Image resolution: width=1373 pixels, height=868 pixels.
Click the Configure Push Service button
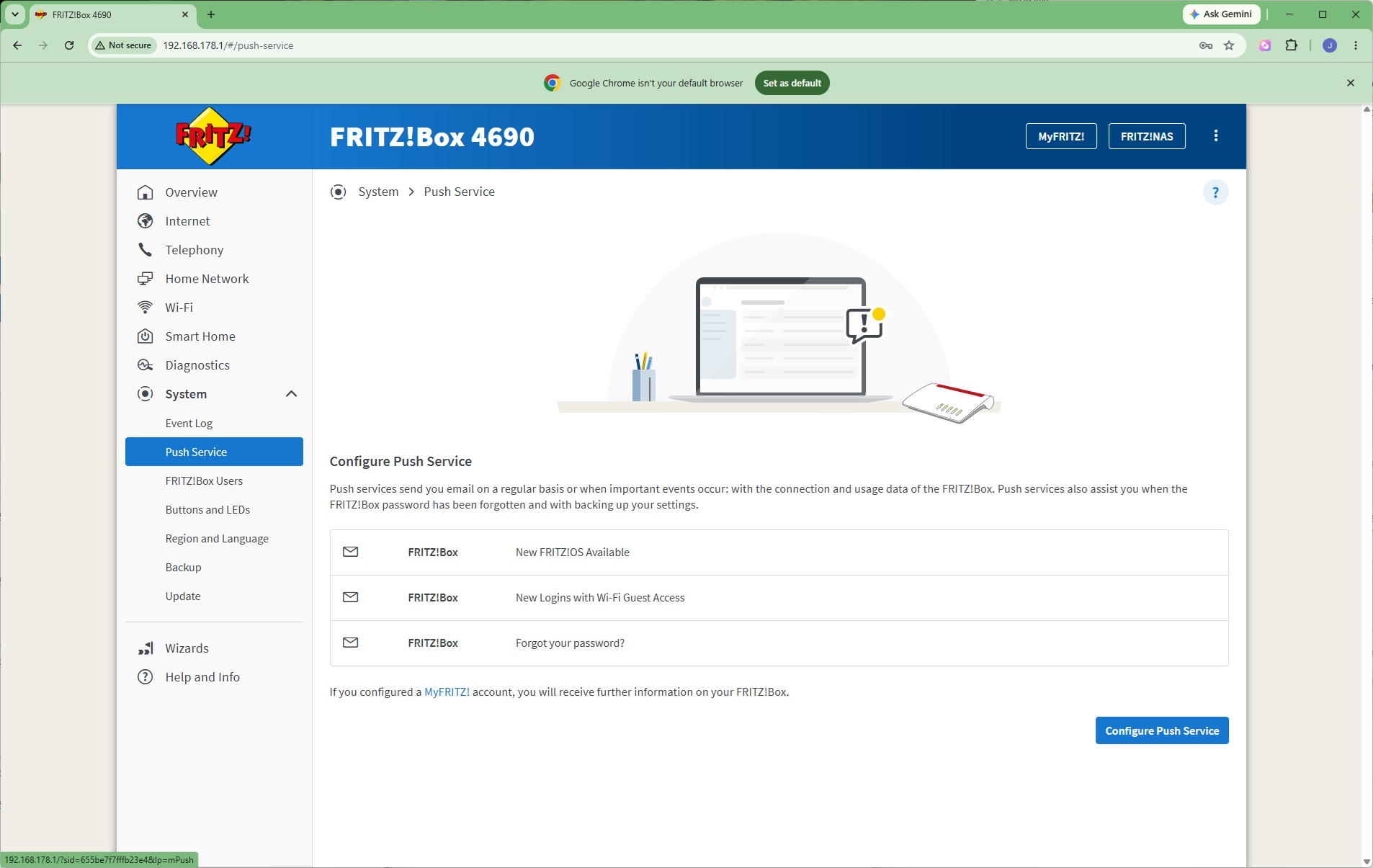pyautogui.click(x=1162, y=730)
